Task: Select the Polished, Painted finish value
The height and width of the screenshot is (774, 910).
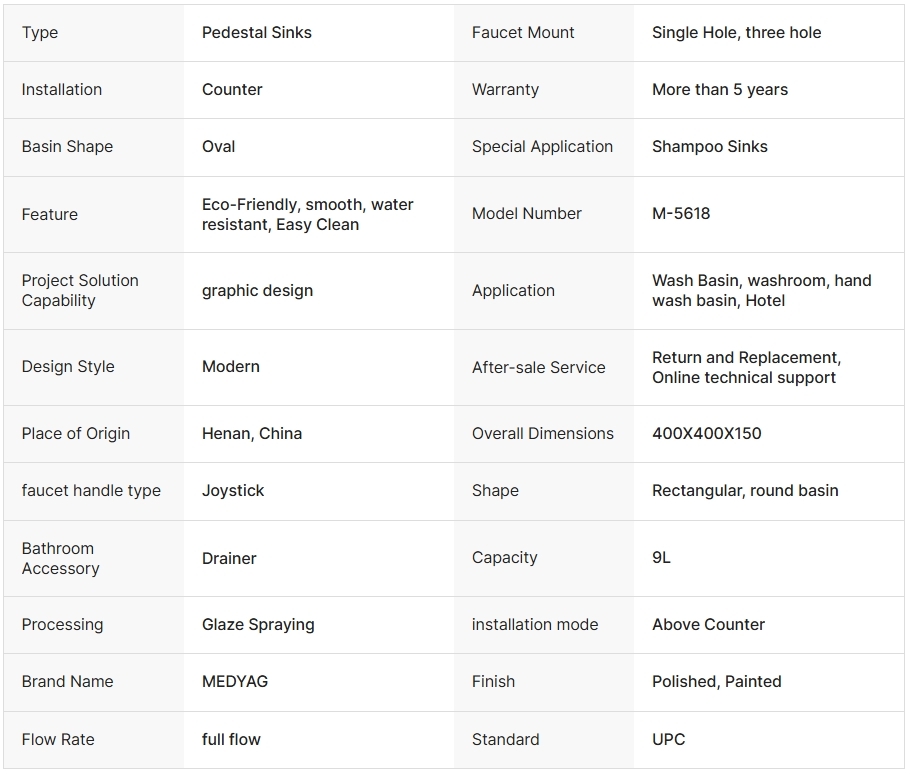Action: (717, 681)
